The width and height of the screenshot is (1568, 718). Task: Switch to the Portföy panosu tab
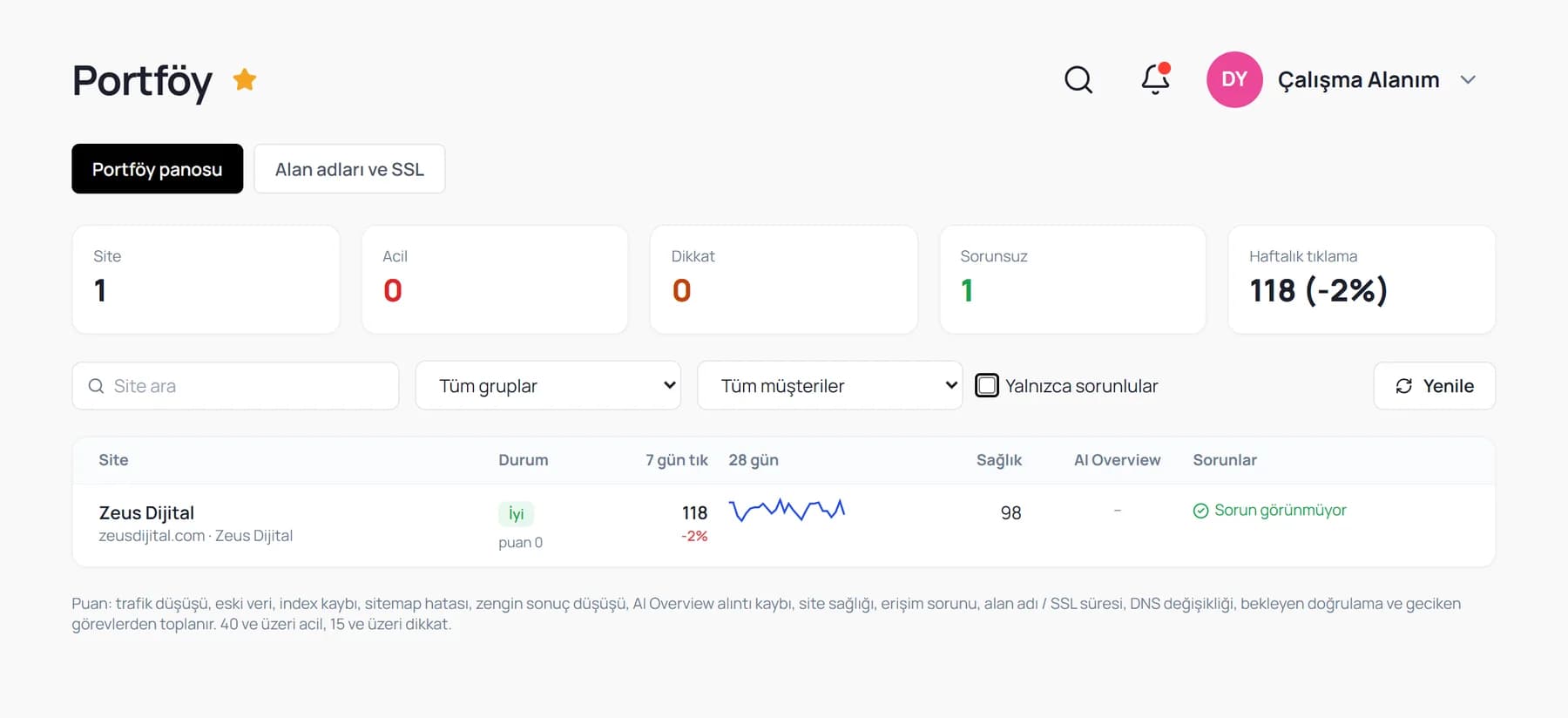coord(158,169)
